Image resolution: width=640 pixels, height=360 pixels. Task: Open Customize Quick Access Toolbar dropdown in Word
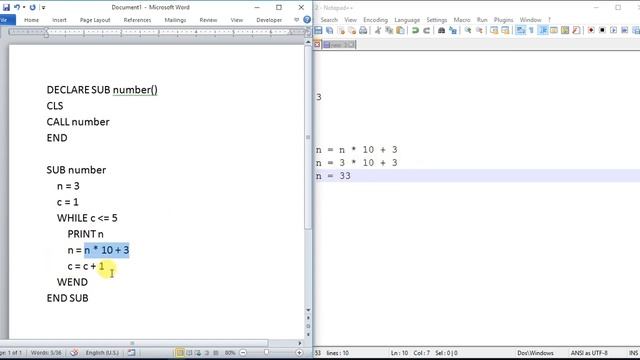pyautogui.click(x=43, y=7)
